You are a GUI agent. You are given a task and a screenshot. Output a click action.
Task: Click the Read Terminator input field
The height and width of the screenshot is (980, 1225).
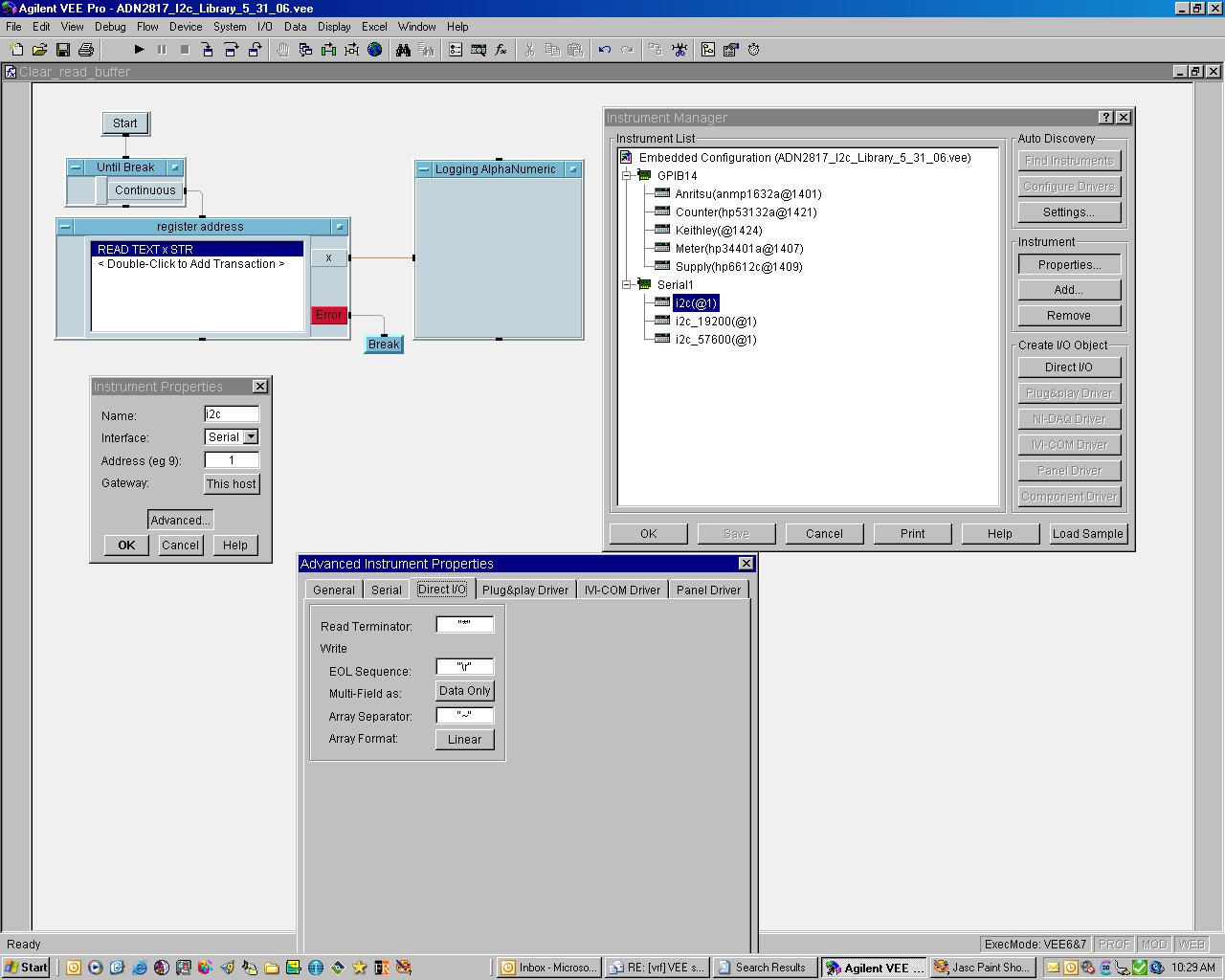465,625
